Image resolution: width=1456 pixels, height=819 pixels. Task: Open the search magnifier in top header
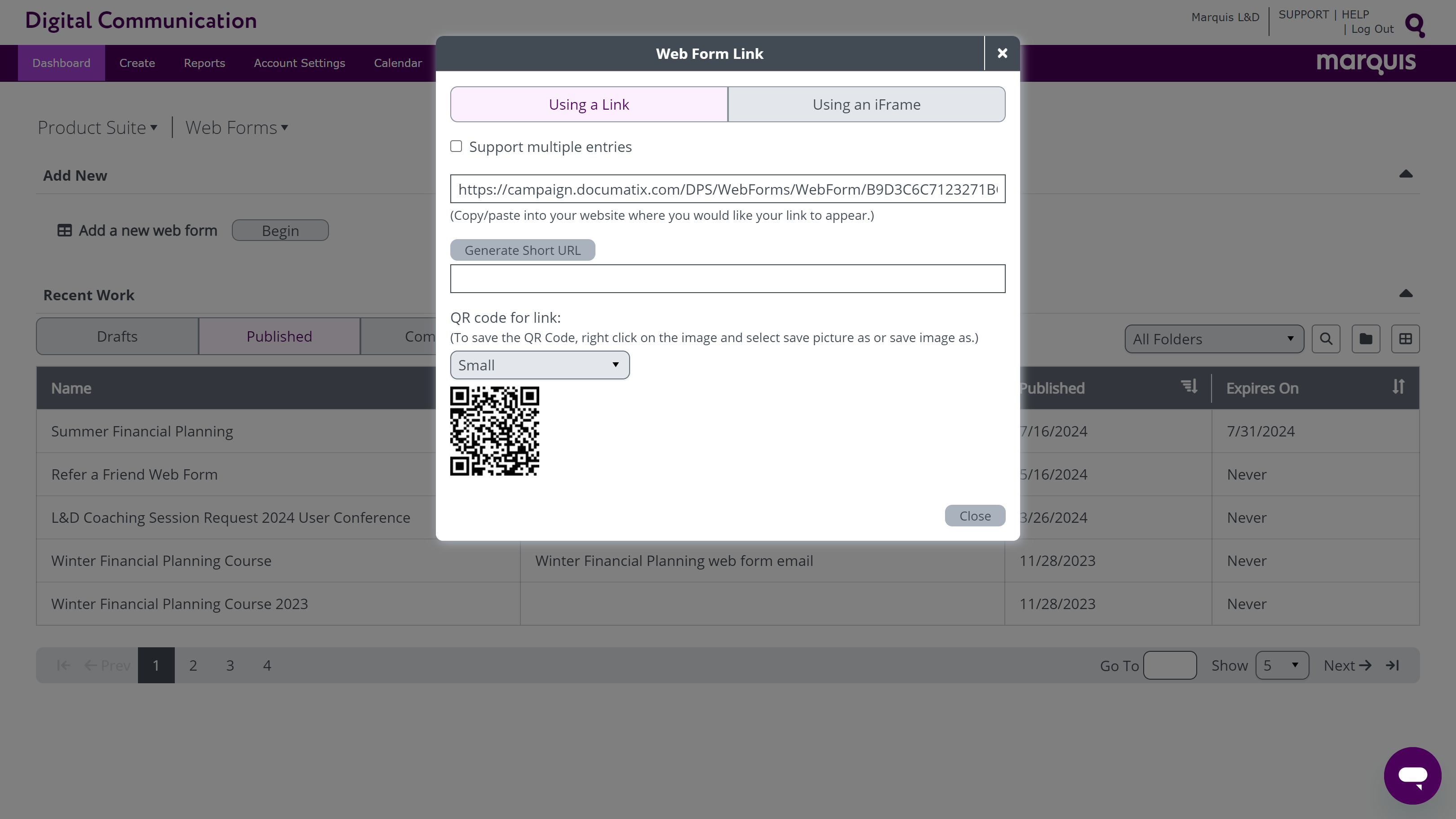pos(1415,26)
